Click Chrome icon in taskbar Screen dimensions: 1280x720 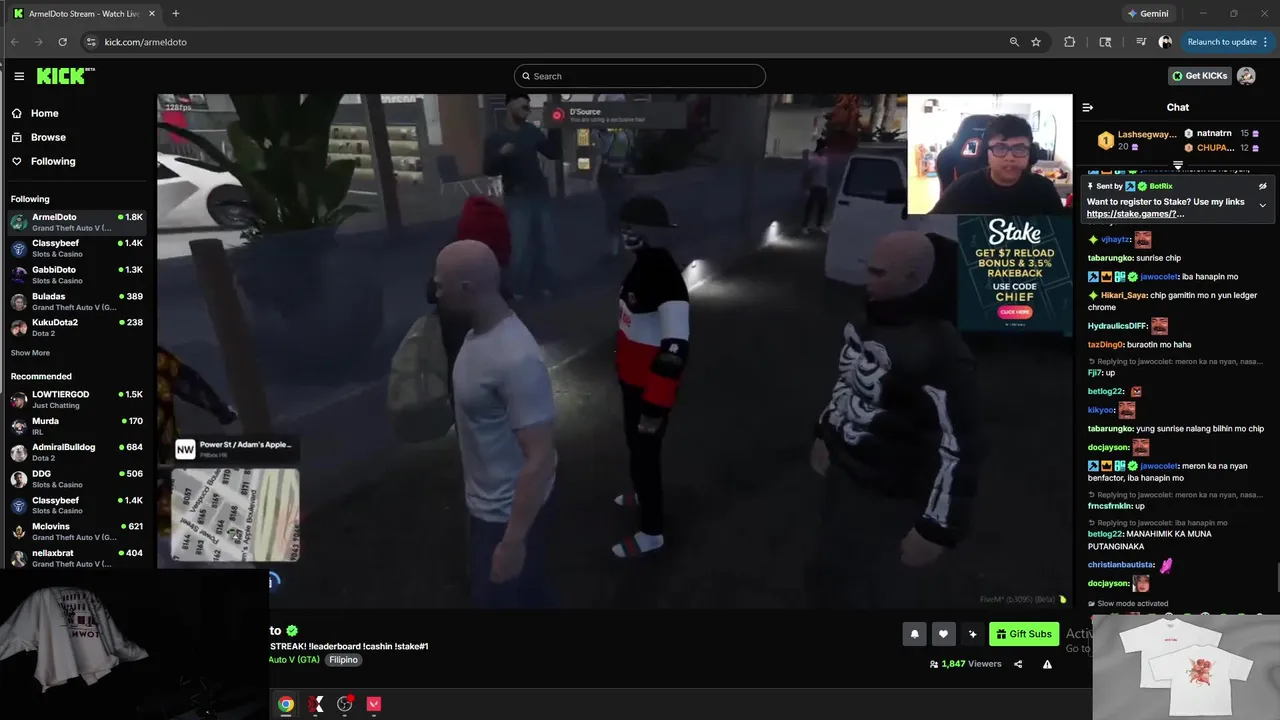click(286, 704)
